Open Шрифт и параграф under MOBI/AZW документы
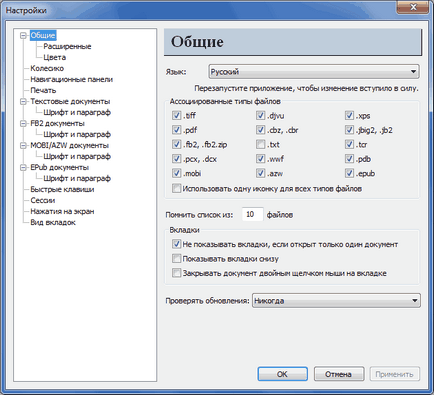This screenshot has height=395, width=434. click(77, 156)
